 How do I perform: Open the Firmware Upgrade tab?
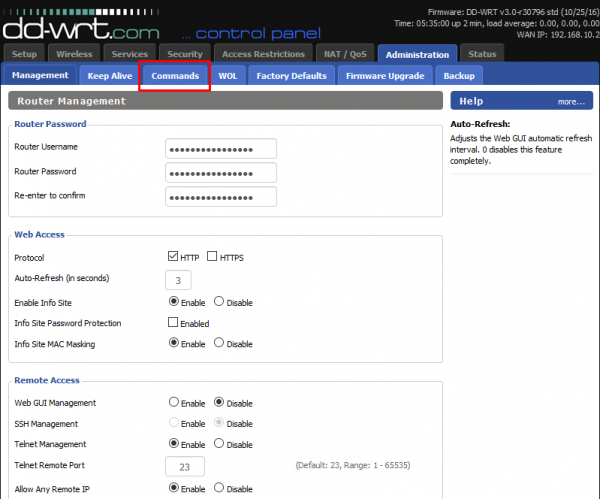385,76
